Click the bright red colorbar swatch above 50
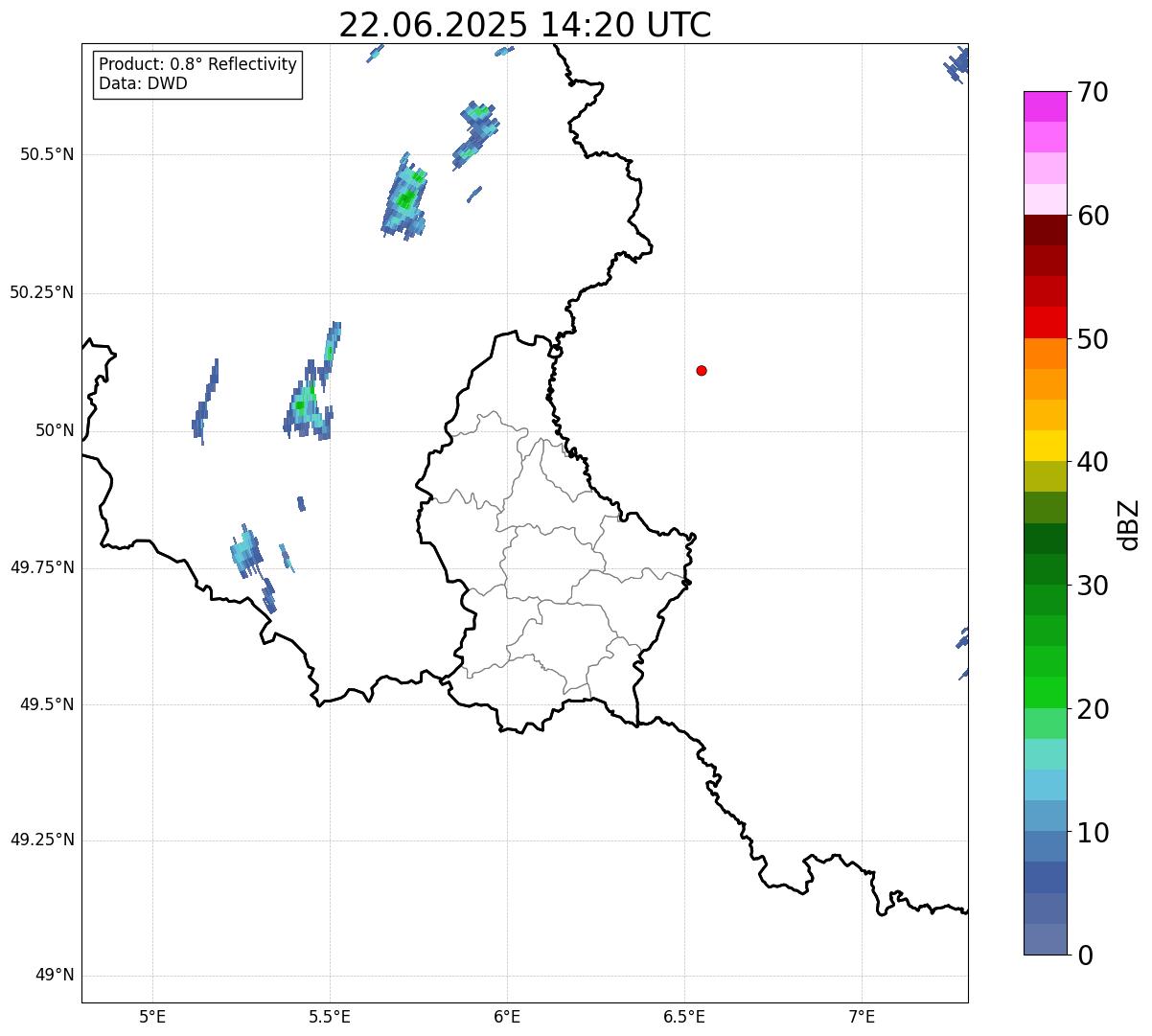1152x1036 pixels. click(x=1045, y=322)
